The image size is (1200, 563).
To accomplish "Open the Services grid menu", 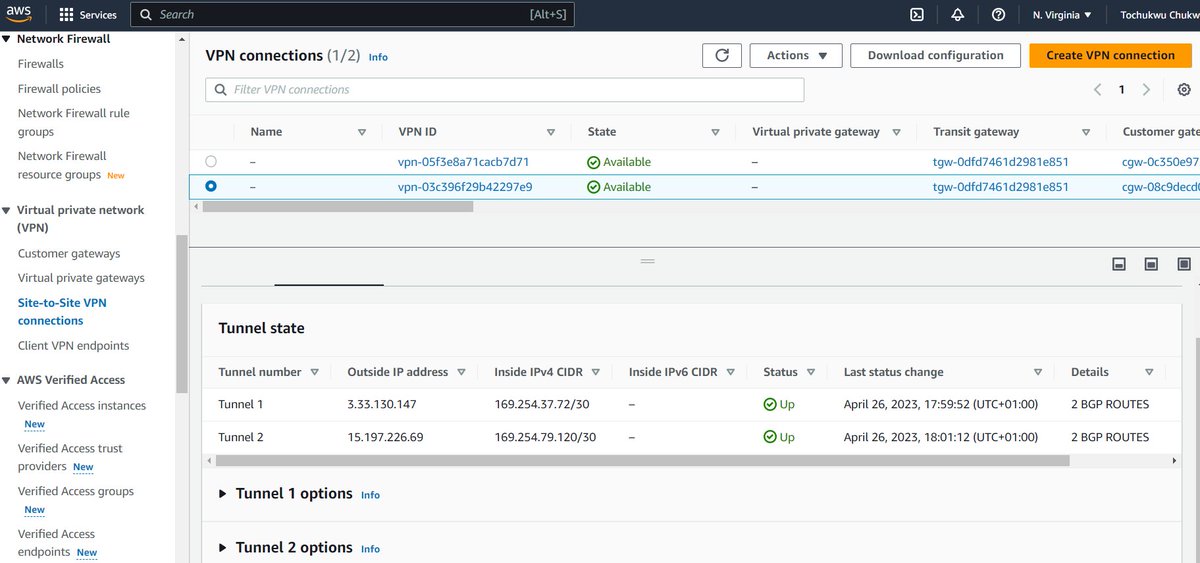I will (88, 15).
